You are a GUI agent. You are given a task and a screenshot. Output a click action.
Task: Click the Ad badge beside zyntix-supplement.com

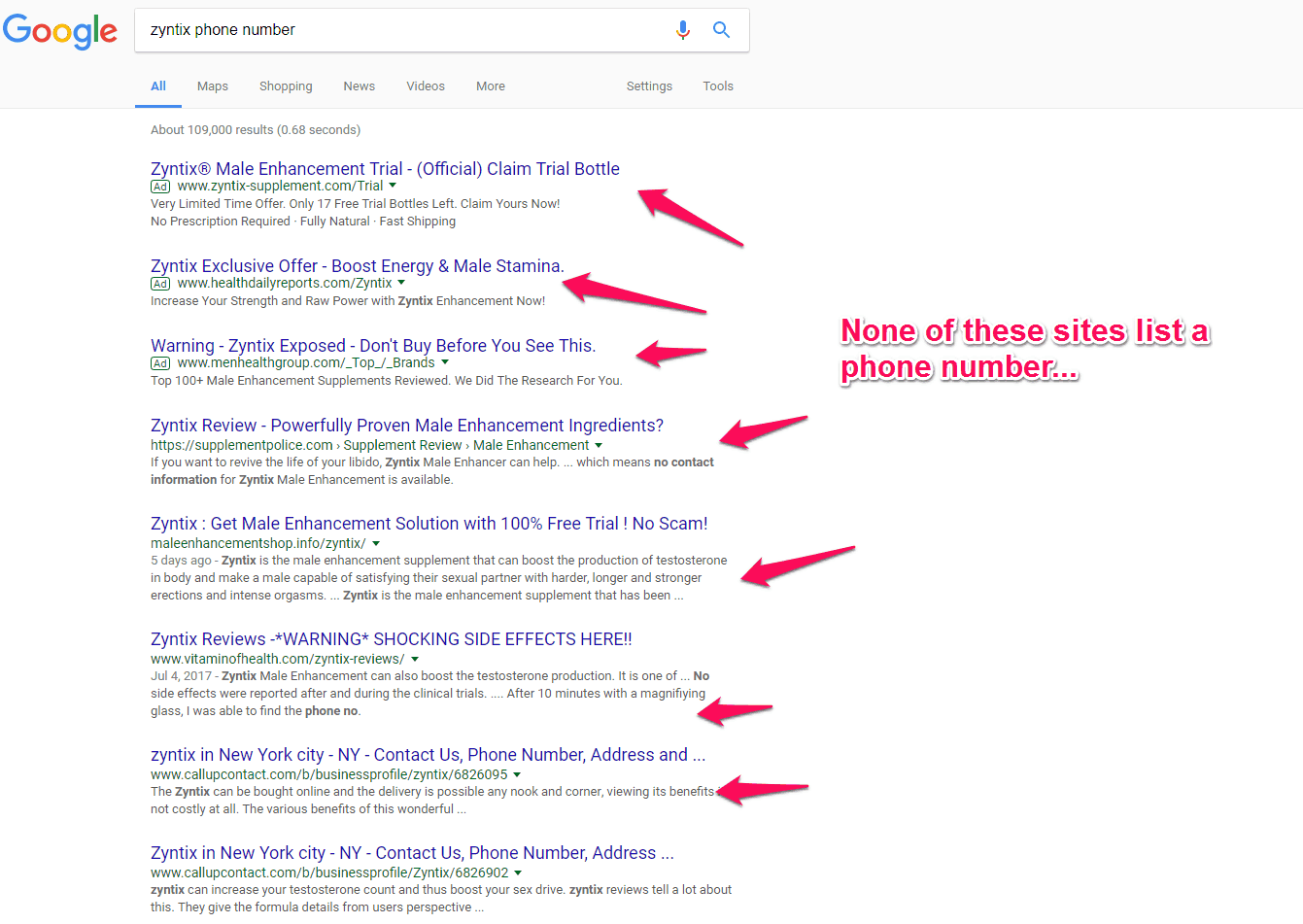point(160,187)
